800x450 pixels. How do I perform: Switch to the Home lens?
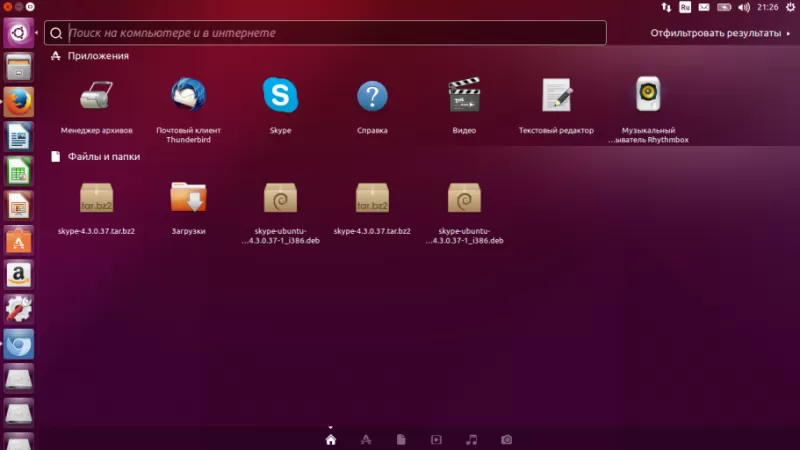pyautogui.click(x=331, y=439)
